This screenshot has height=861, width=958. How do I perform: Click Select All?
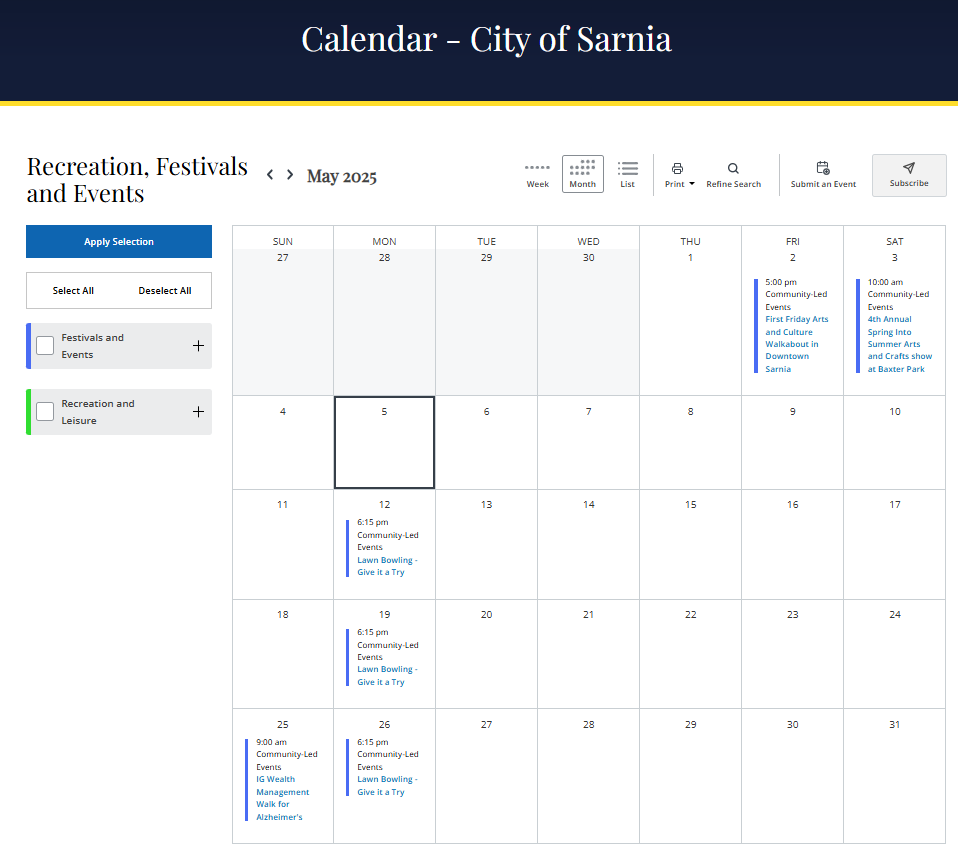[x=73, y=290]
